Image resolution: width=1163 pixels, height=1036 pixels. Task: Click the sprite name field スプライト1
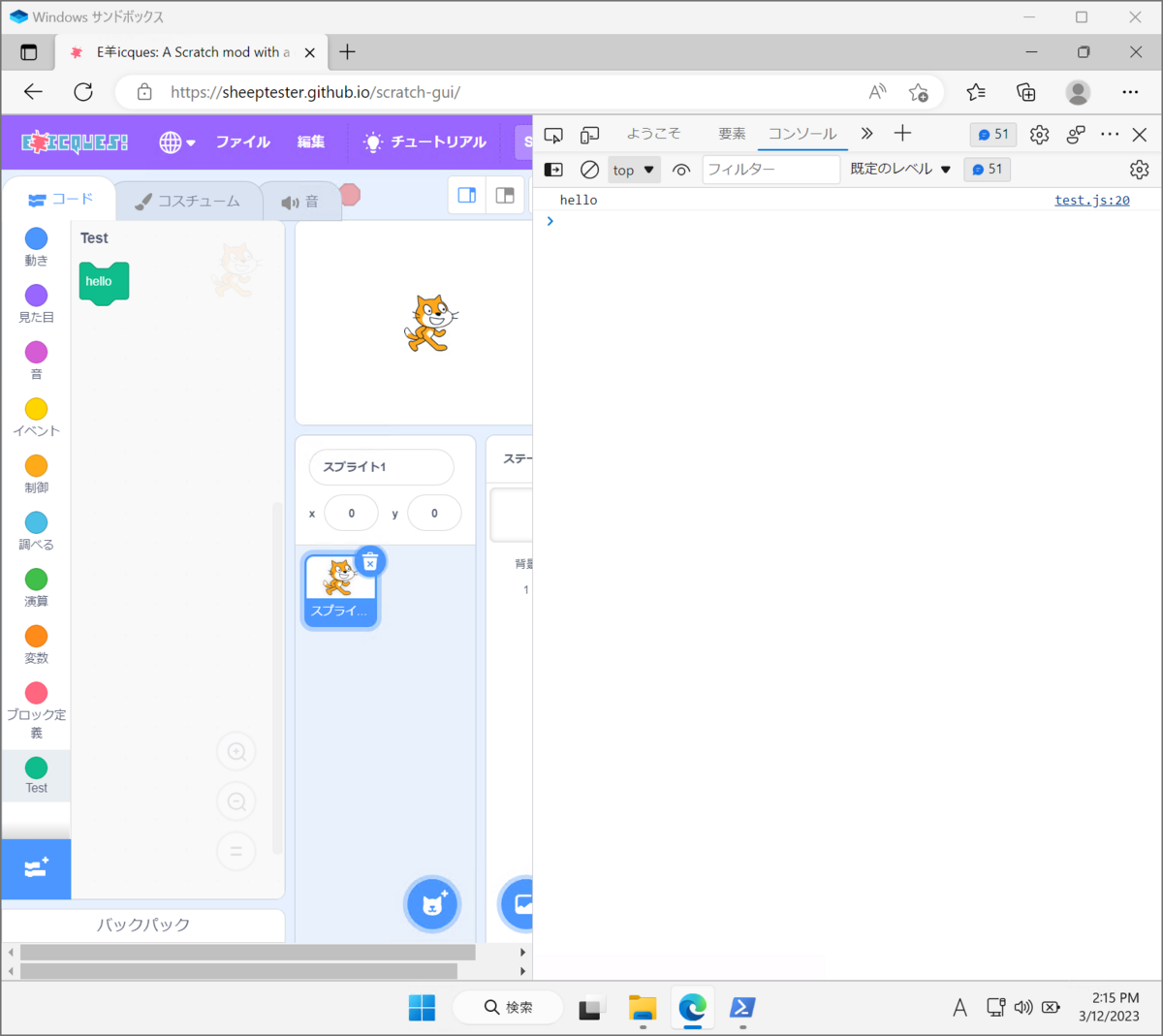381,467
